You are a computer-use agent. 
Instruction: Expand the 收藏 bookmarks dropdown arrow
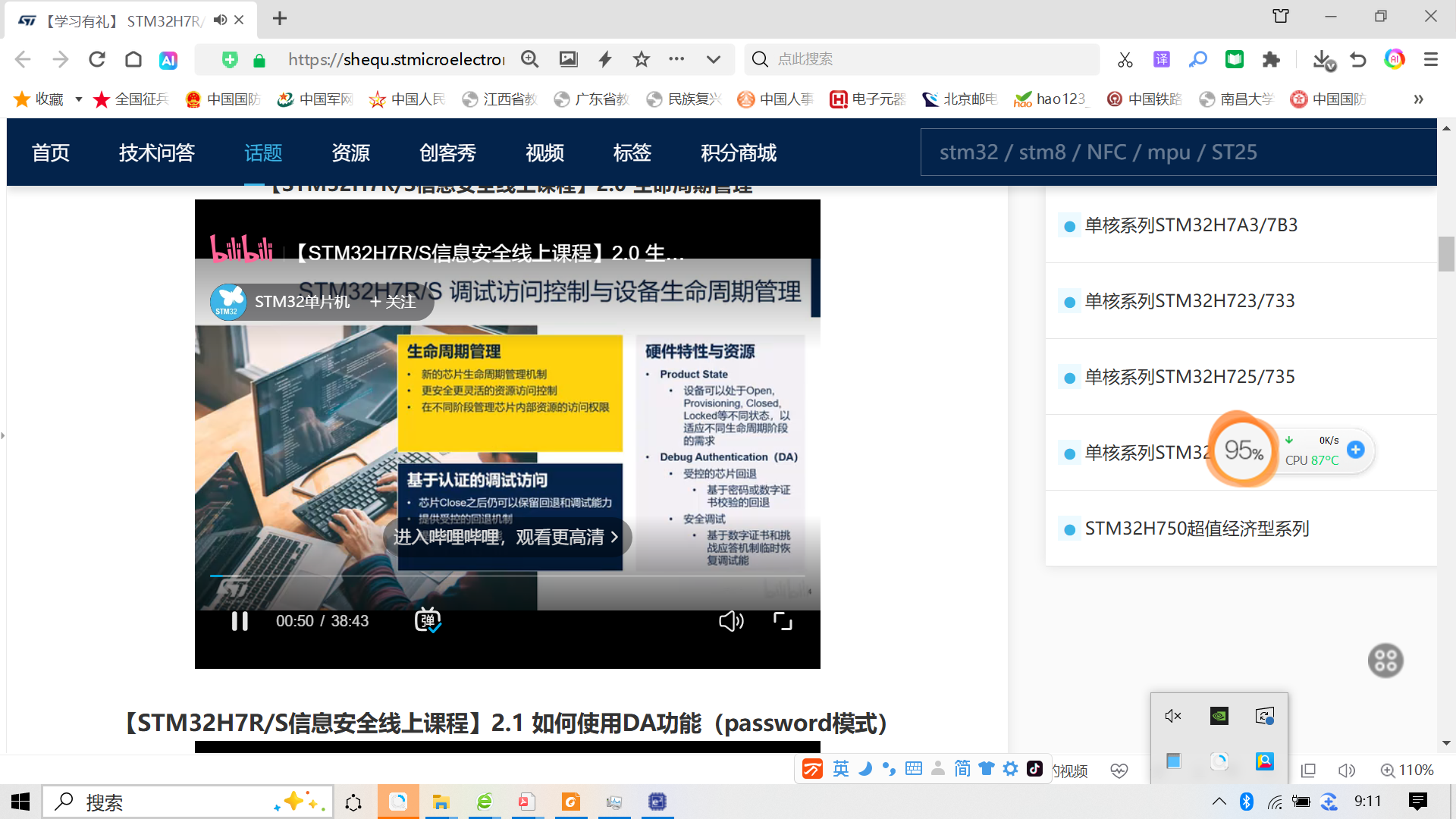click(78, 99)
